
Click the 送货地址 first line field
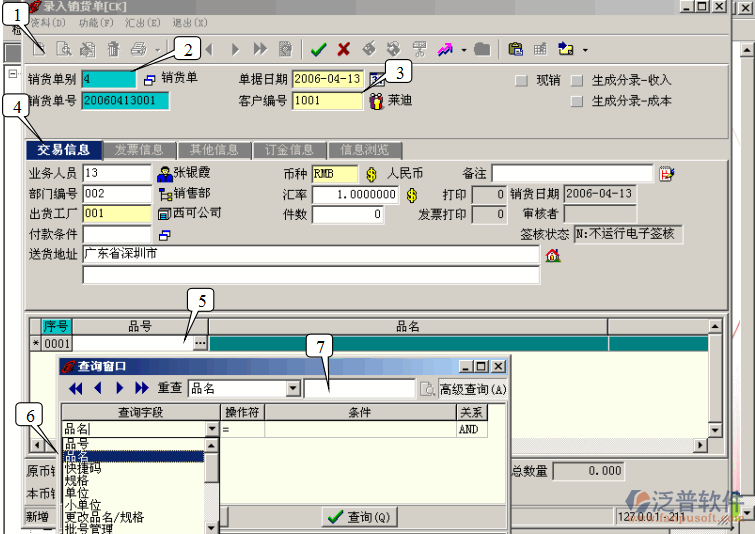[x=311, y=254]
